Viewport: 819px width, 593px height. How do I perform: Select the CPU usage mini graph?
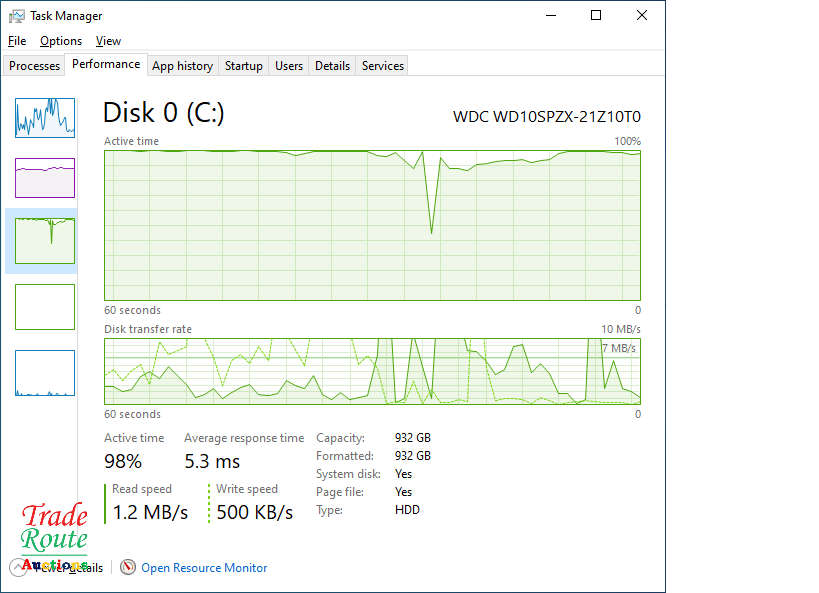click(x=45, y=117)
